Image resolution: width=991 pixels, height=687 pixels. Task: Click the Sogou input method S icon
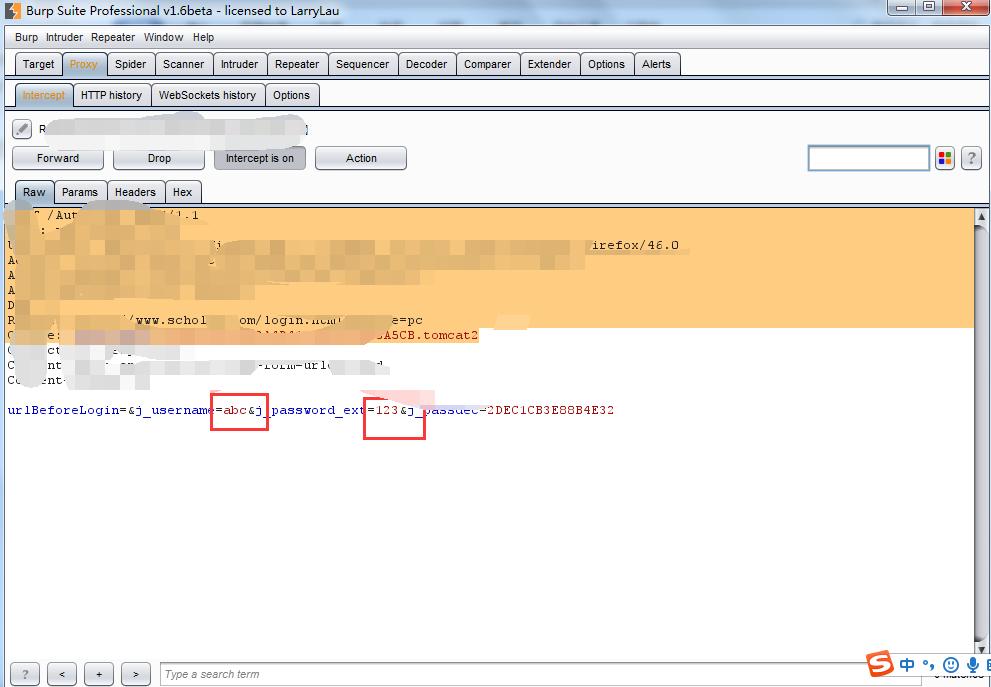(x=879, y=663)
